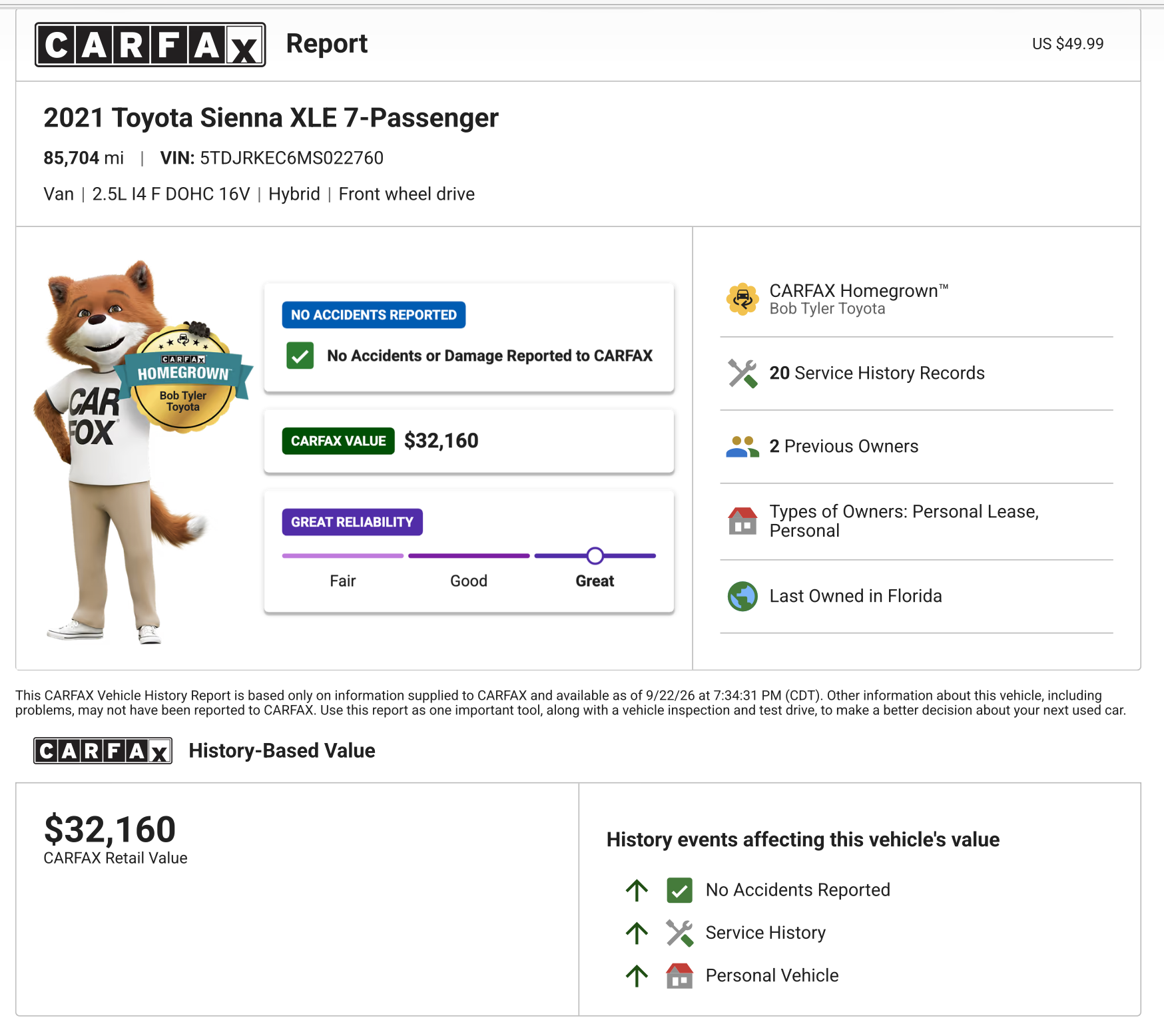The height and width of the screenshot is (1036, 1164).
Task: Click the Hybrid fuel type text
Action: point(294,194)
